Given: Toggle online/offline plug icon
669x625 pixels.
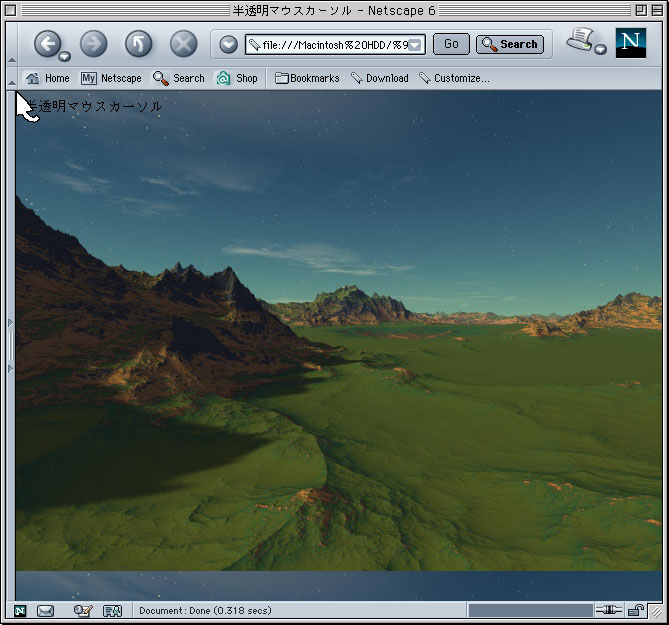Looking at the screenshot, I should (608, 610).
